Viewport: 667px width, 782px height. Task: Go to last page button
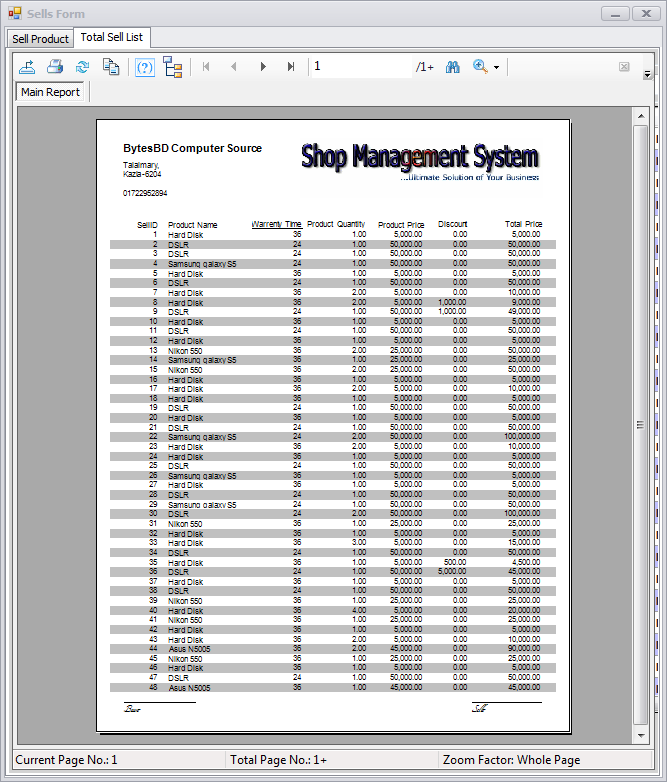tap(291, 67)
